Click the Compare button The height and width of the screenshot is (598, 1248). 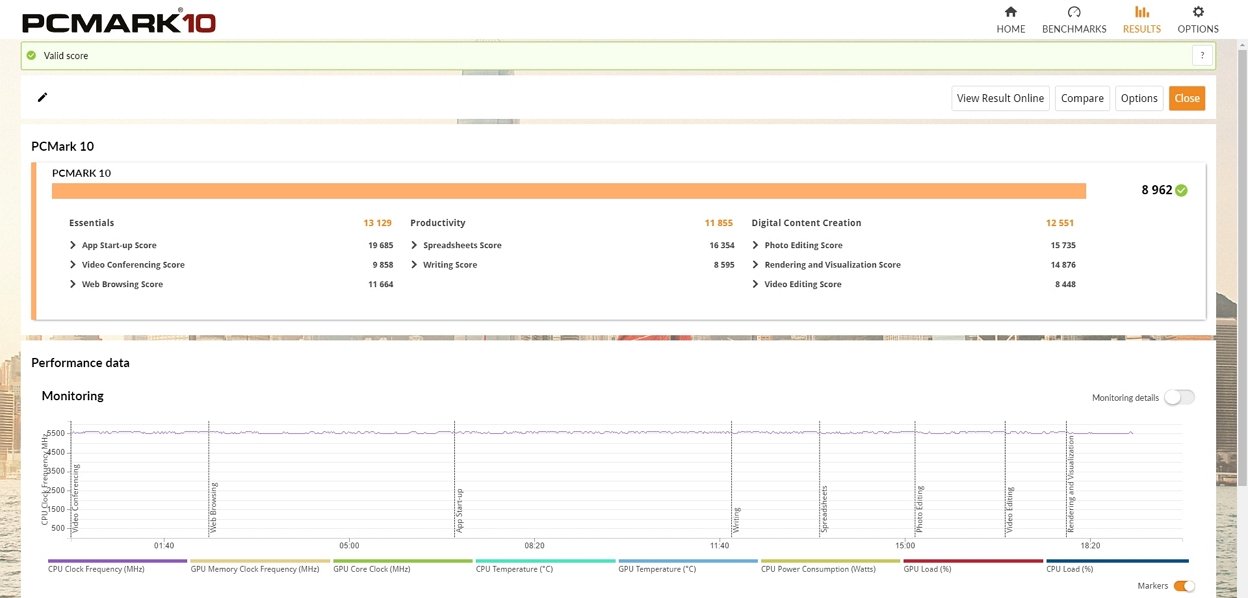click(1082, 98)
